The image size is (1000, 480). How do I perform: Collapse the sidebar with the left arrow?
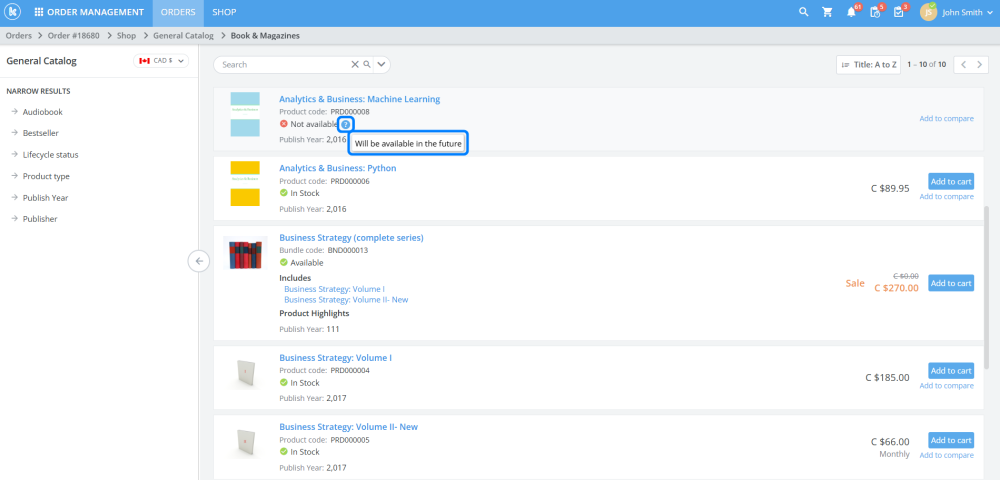tap(198, 261)
